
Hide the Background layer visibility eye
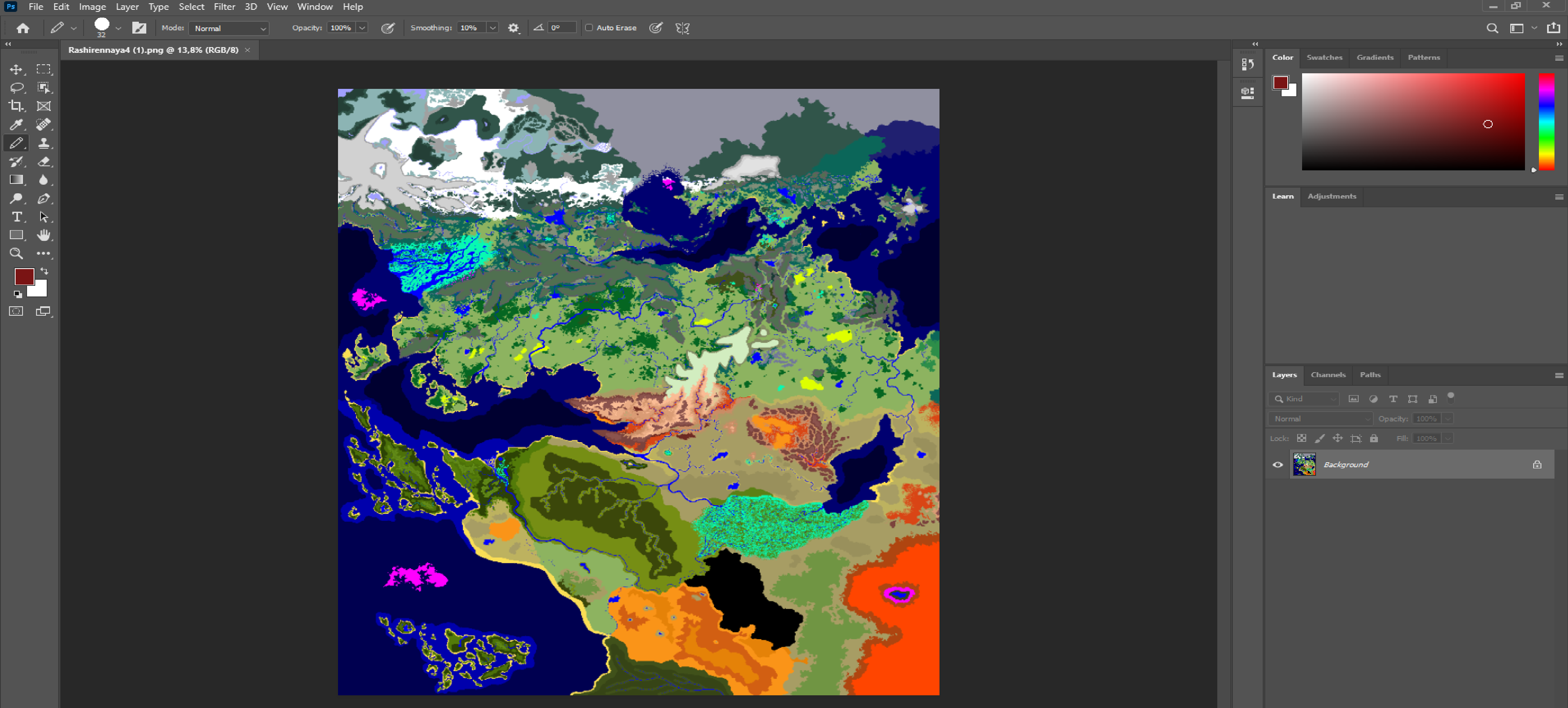[1277, 465]
